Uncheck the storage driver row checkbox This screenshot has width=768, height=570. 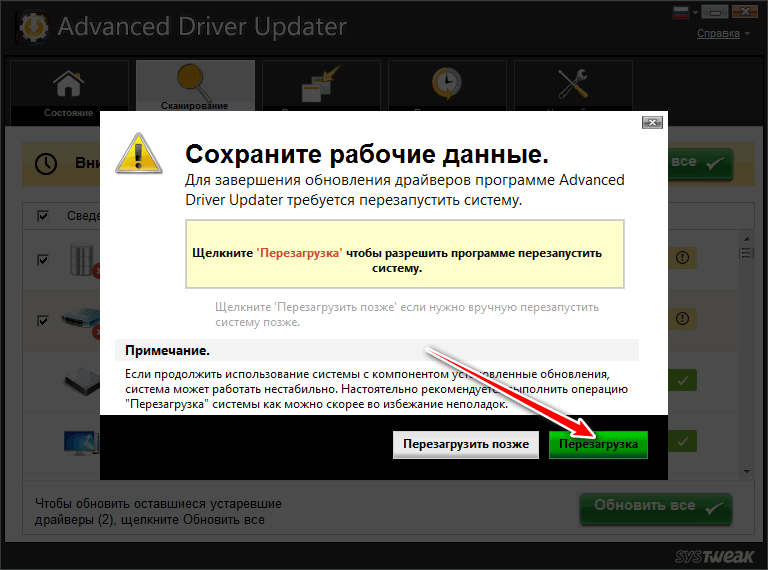[x=43, y=260]
